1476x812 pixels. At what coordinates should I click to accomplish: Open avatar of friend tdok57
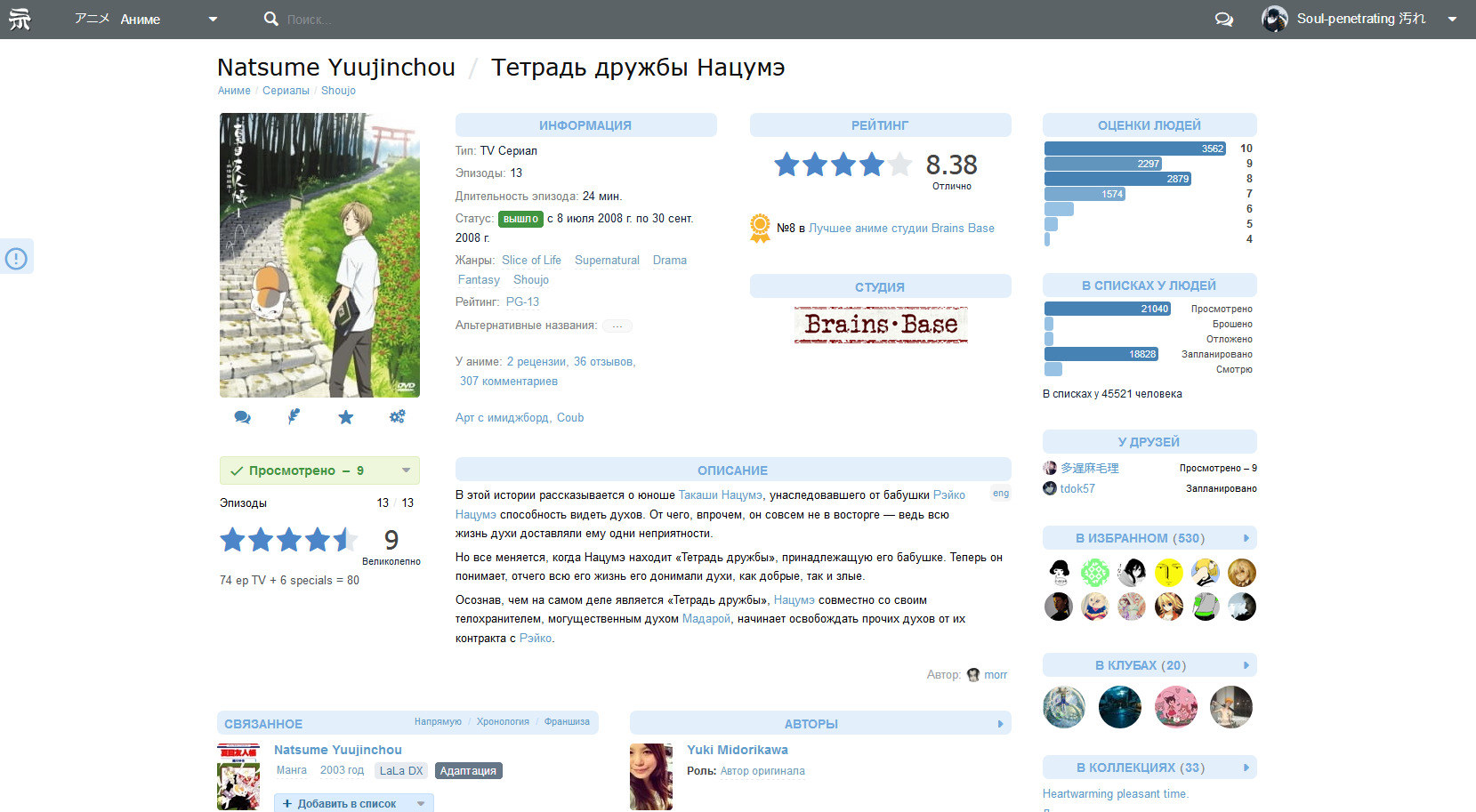point(1050,488)
